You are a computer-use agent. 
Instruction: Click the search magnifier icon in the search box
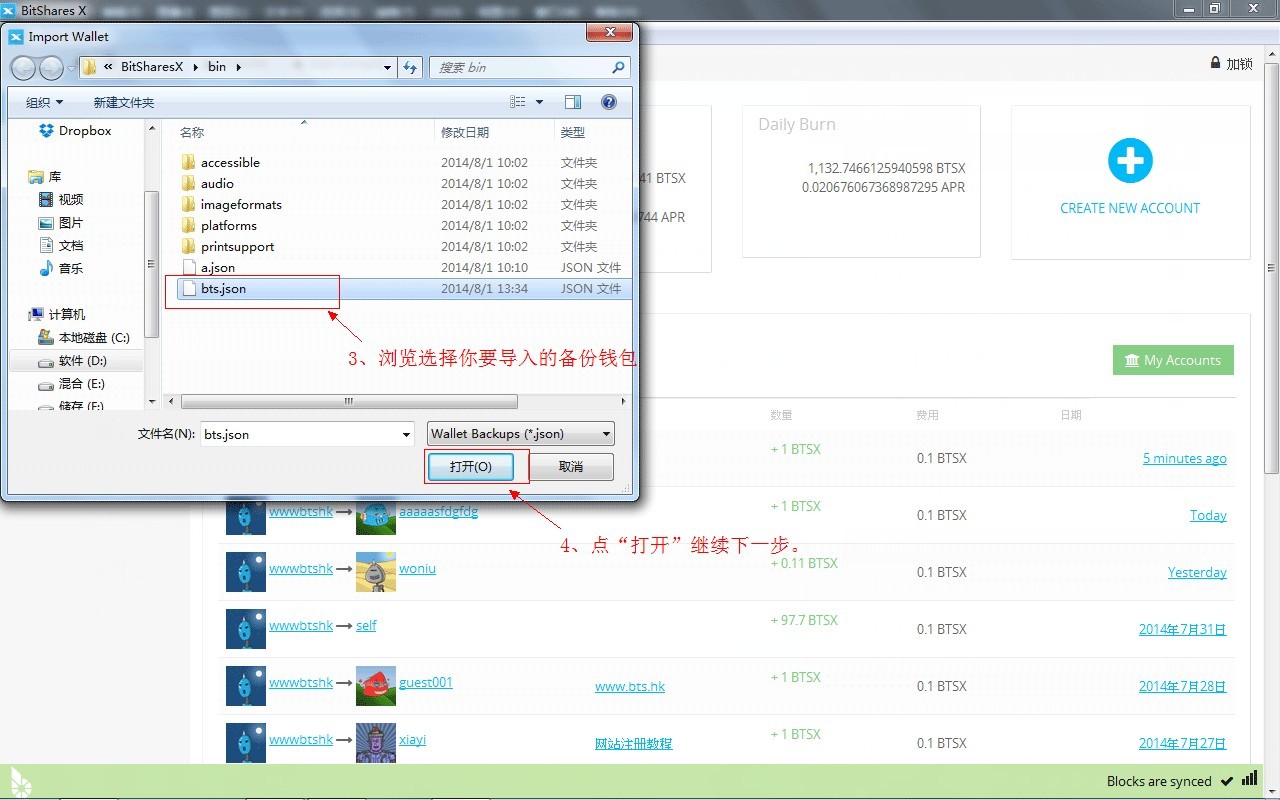[618, 68]
